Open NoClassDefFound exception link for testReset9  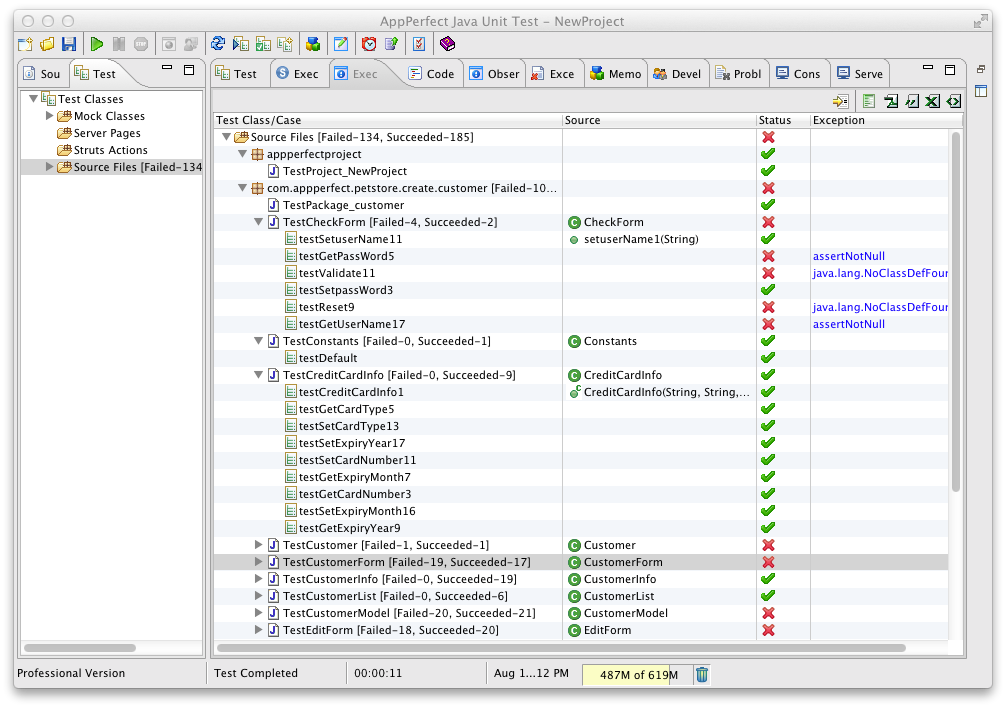pyautogui.click(x=880, y=307)
